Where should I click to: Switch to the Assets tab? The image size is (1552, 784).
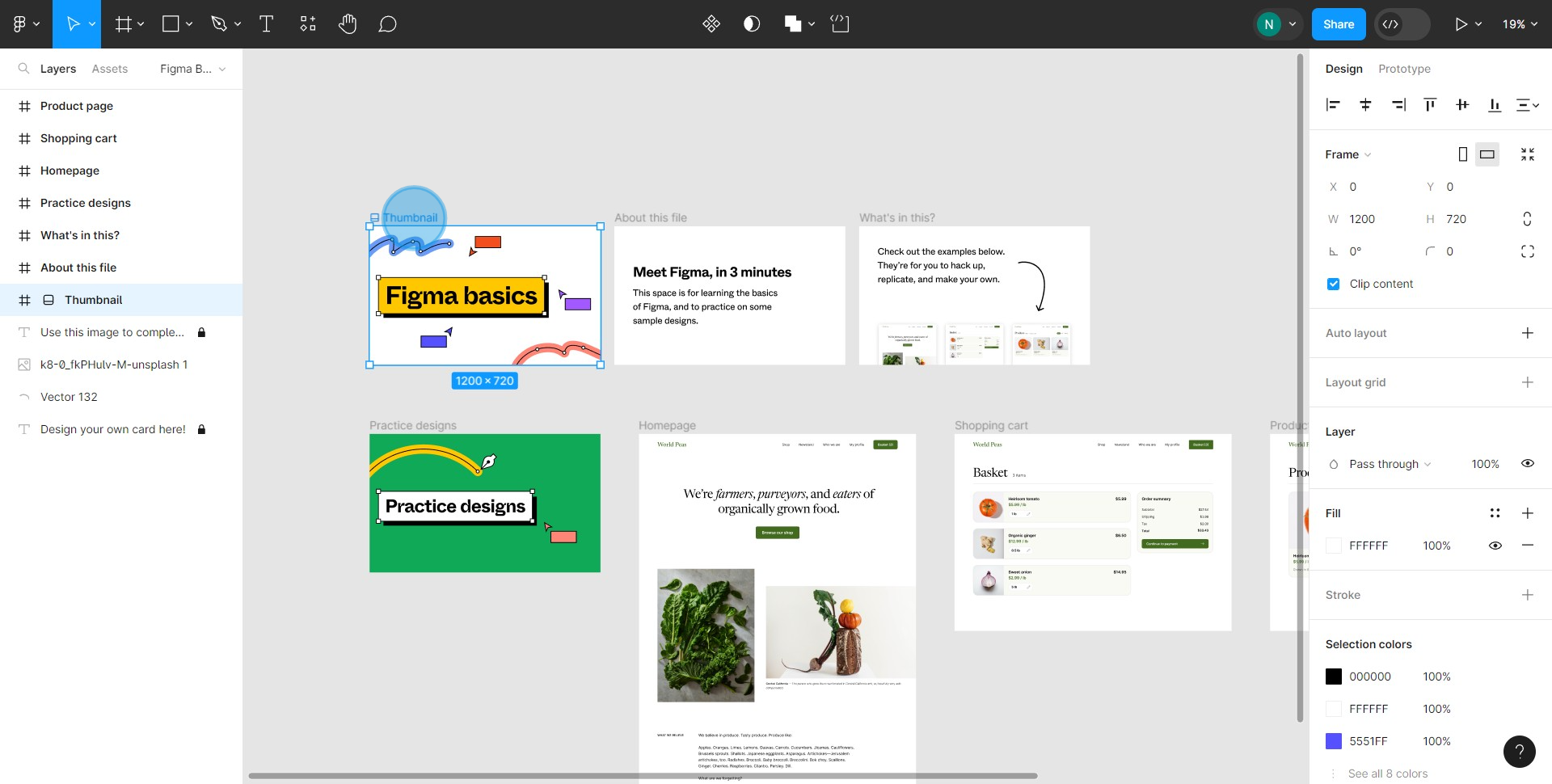point(110,69)
